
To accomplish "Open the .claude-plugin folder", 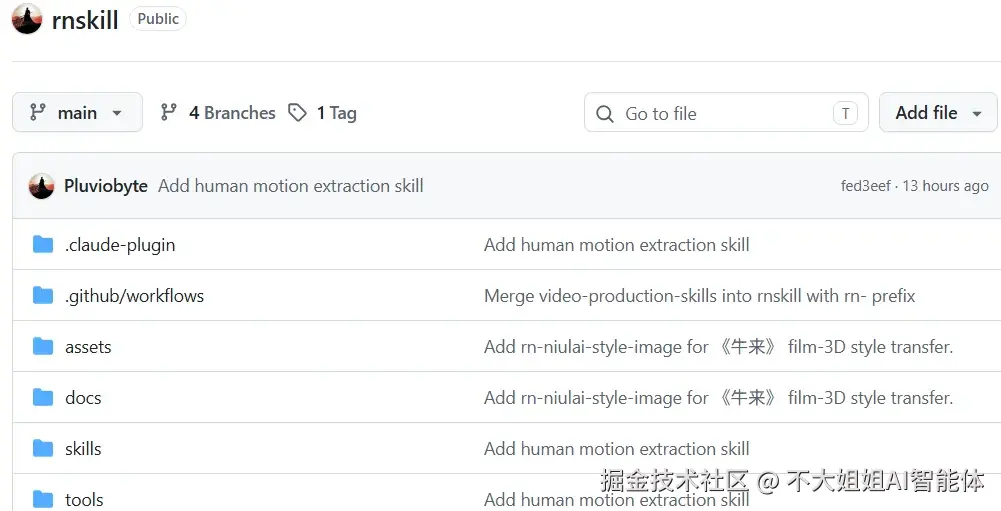I will pos(120,245).
